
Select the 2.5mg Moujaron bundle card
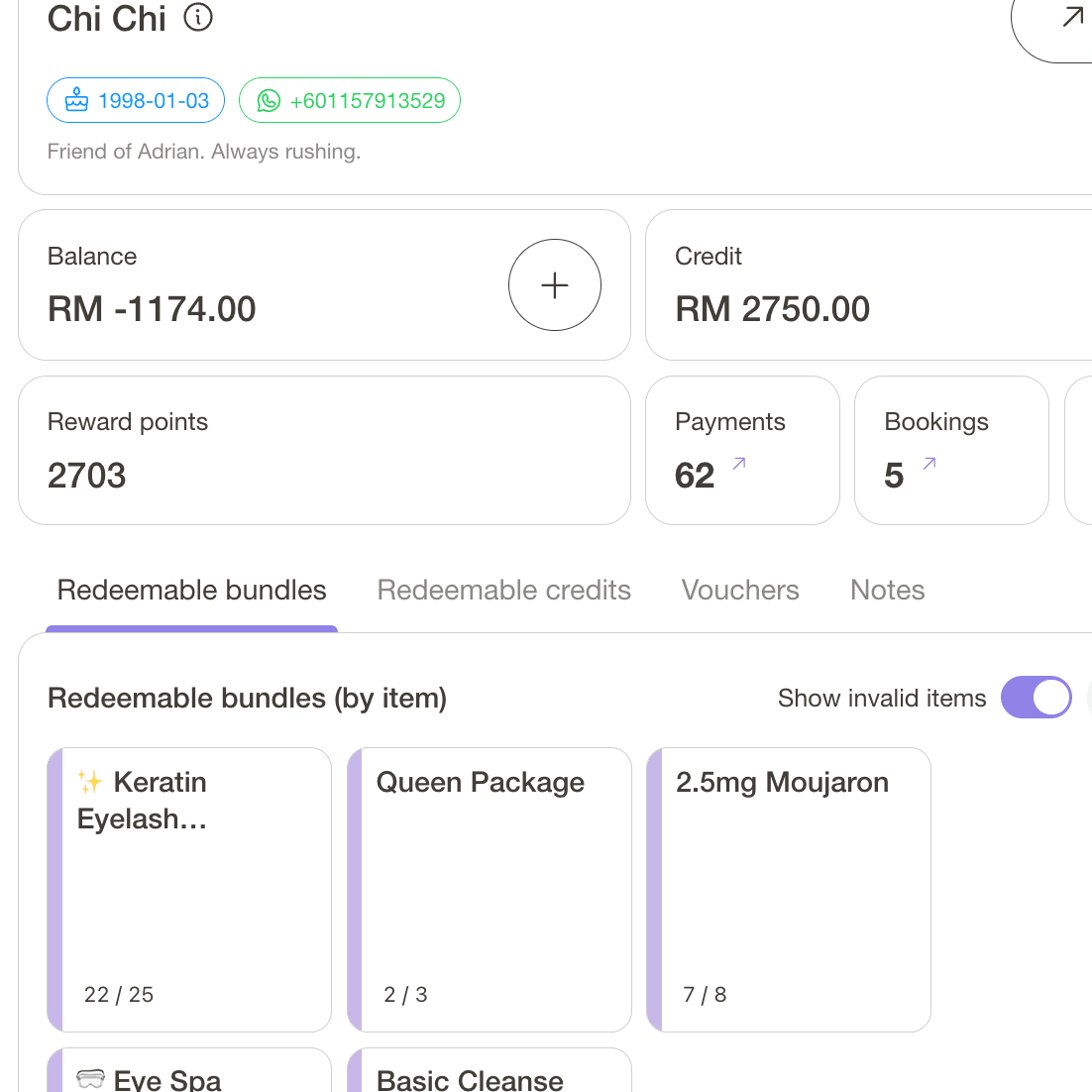point(789,889)
